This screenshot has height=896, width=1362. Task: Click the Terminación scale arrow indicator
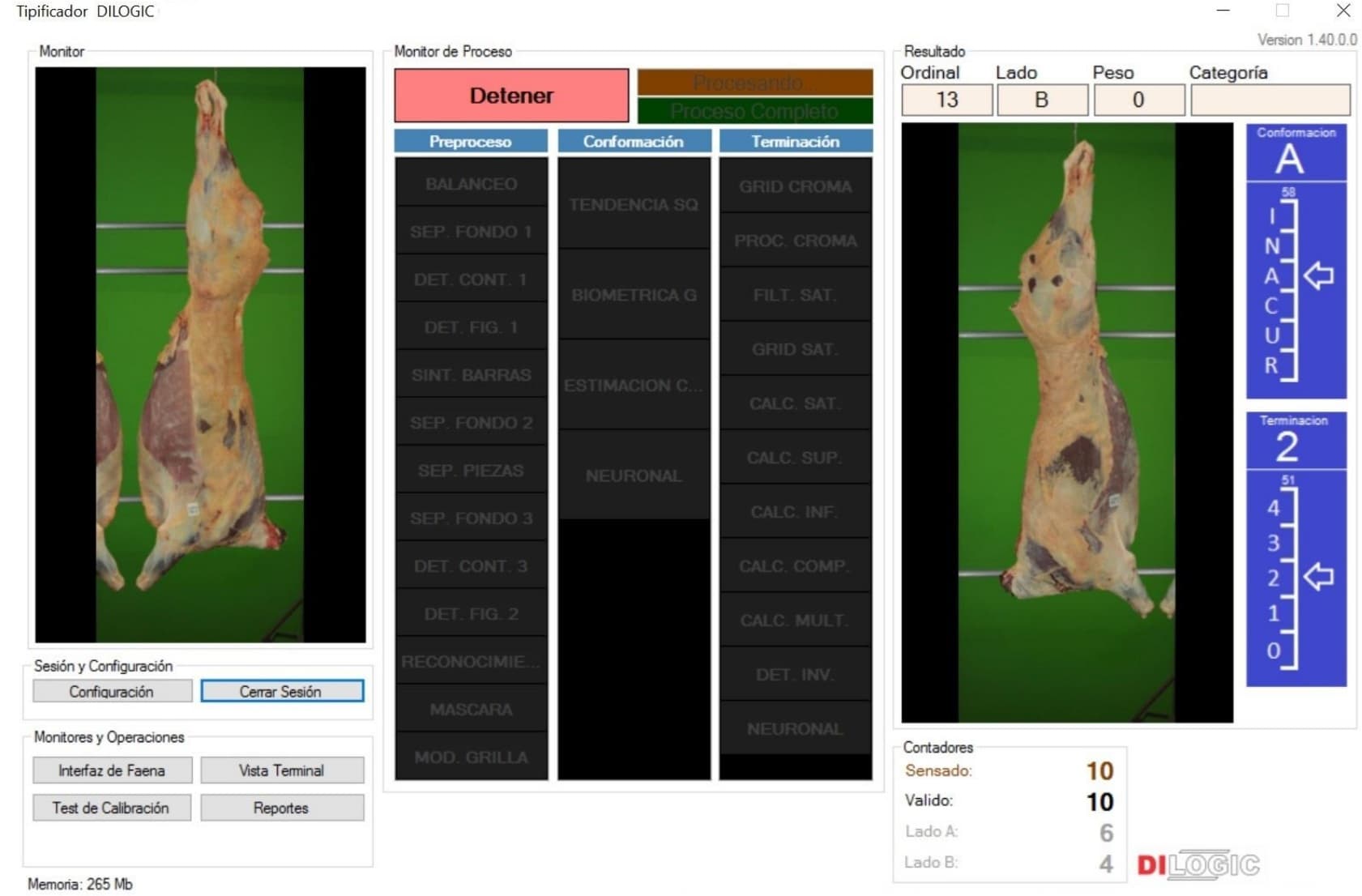[x=1318, y=577]
